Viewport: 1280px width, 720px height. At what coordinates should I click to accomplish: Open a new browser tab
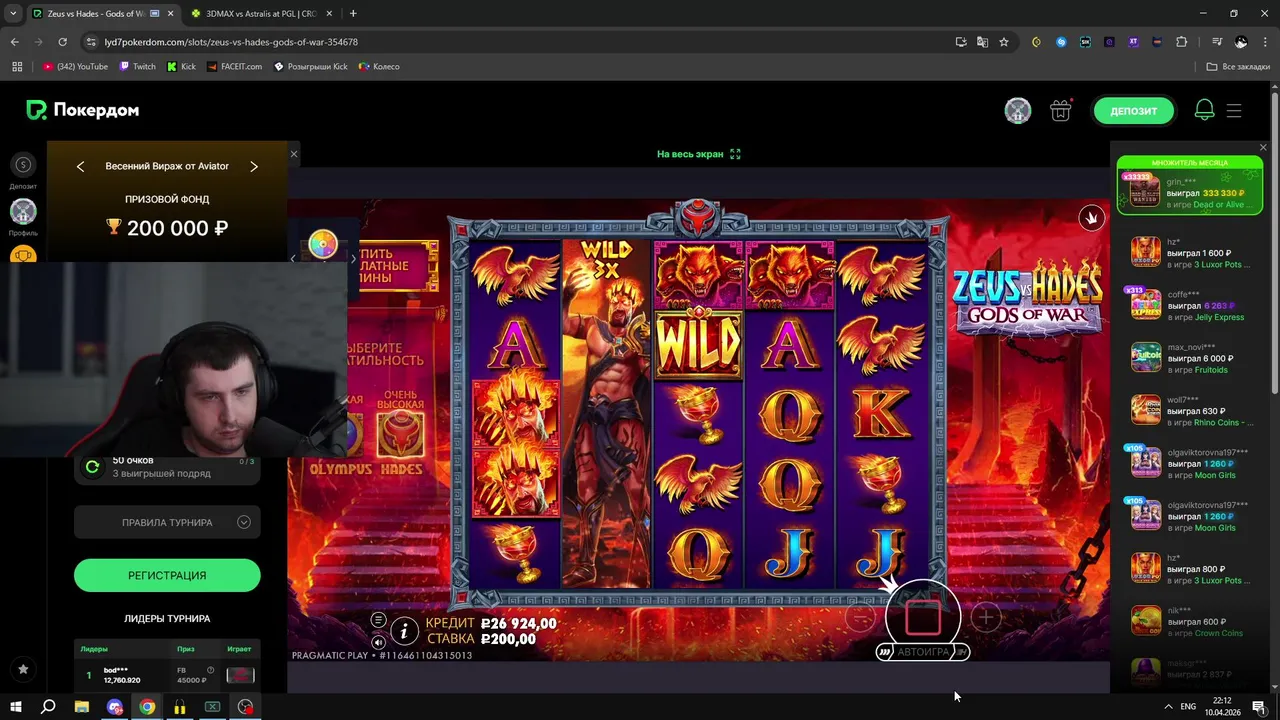pyautogui.click(x=353, y=14)
